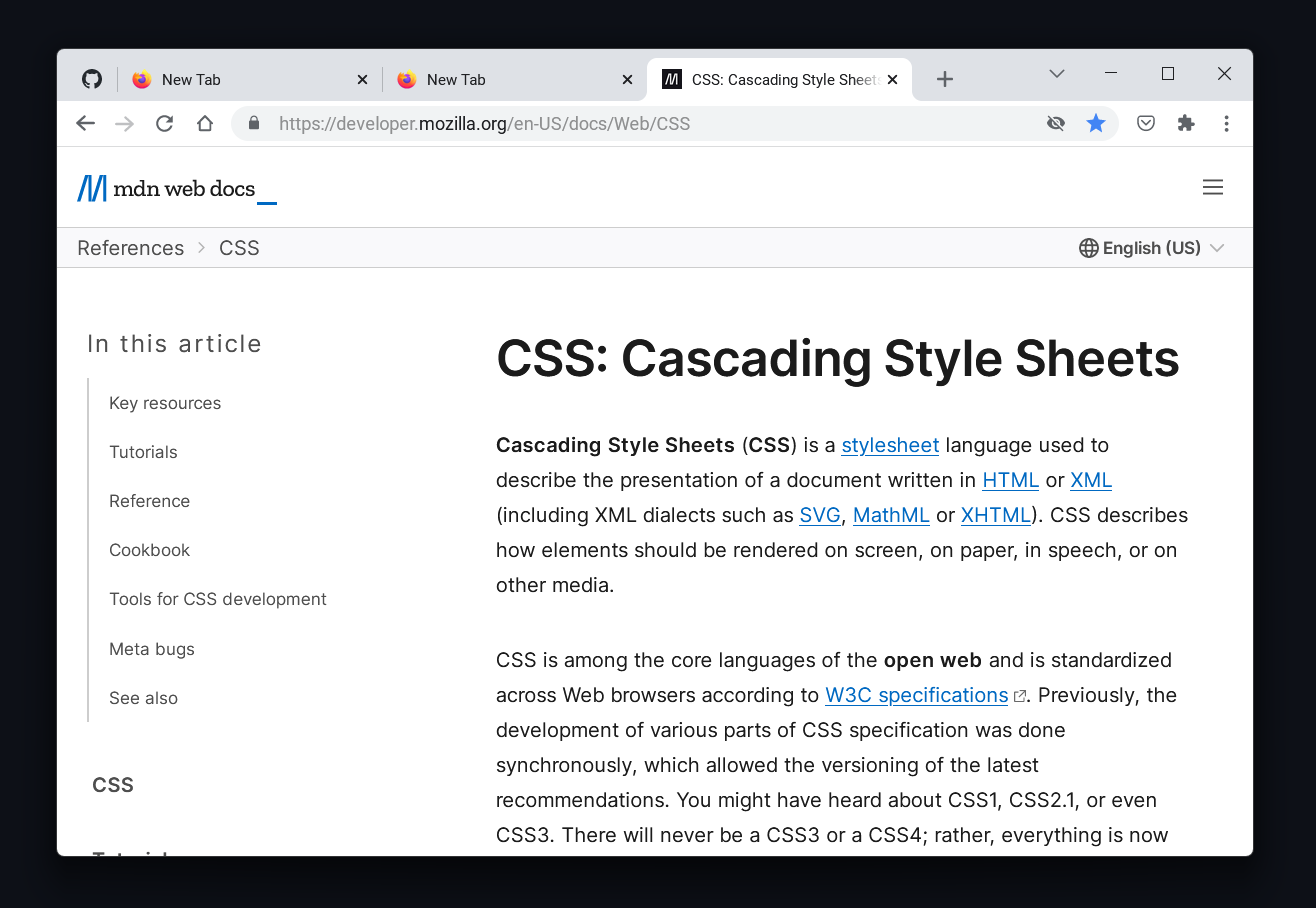Select the CSS: Cascading Style Sheets tab
1316x908 pixels.
click(x=780, y=80)
